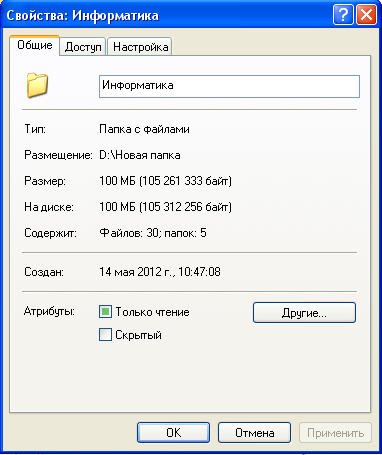The image size is (382, 455).
Task: Open the Настройка tab
Action: click(140, 47)
